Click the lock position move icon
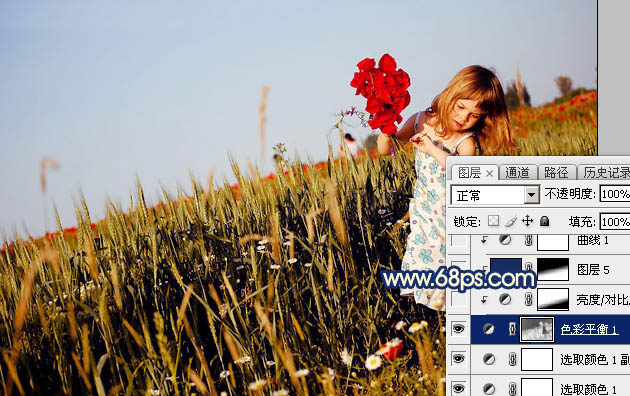The width and height of the screenshot is (630, 396). (x=527, y=221)
